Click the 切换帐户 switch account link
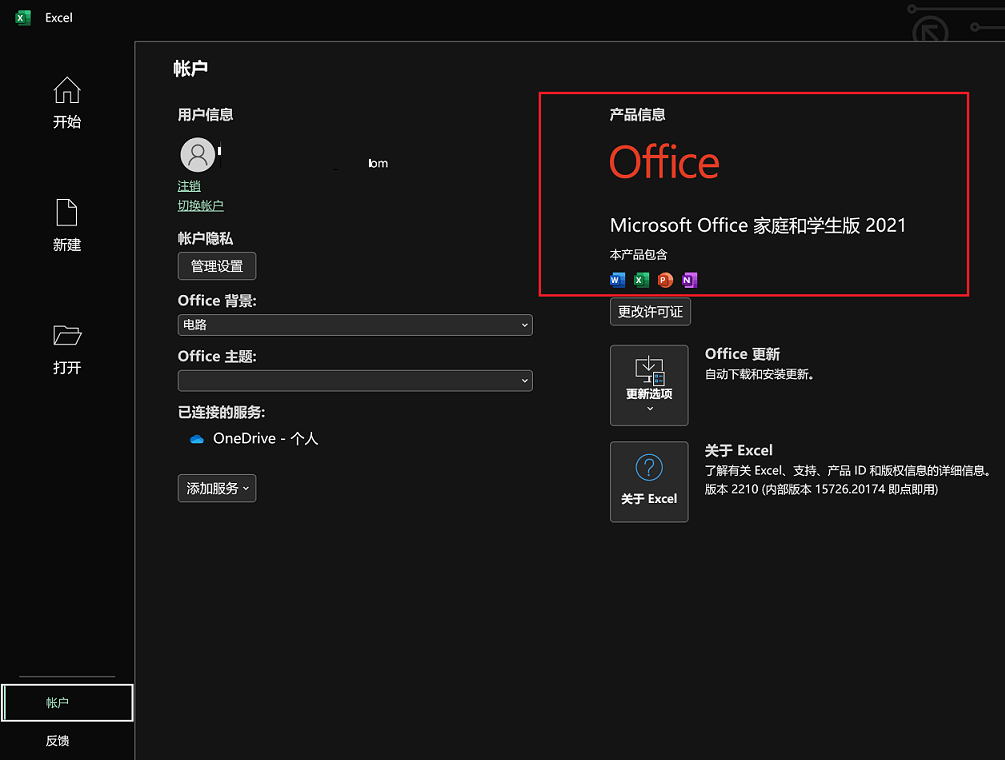The height and width of the screenshot is (760, 1005). pos(201,206)
